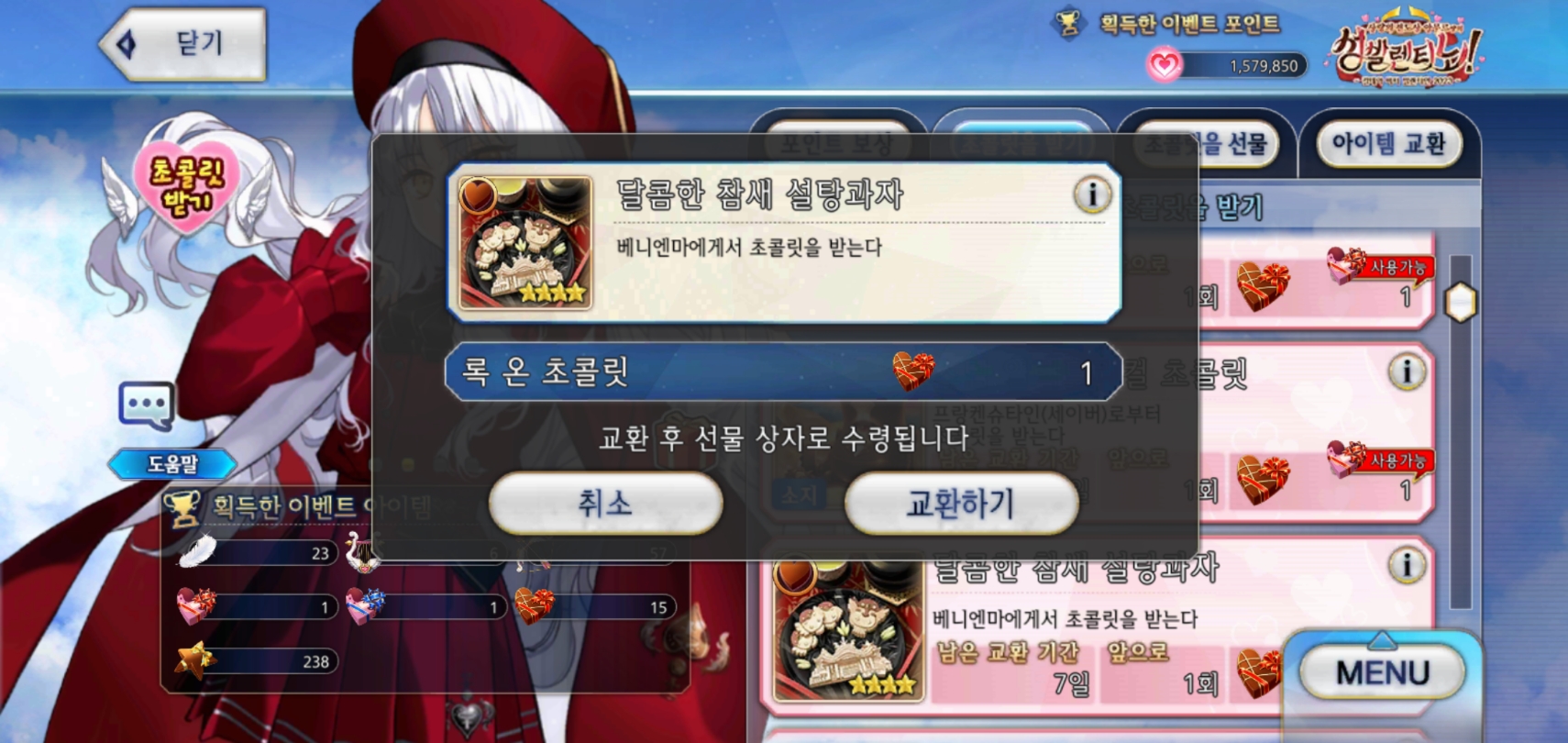
Task: Open info icon on bottom 달콤한 참새 설탕과자 entry
Action: (1407, 564)
